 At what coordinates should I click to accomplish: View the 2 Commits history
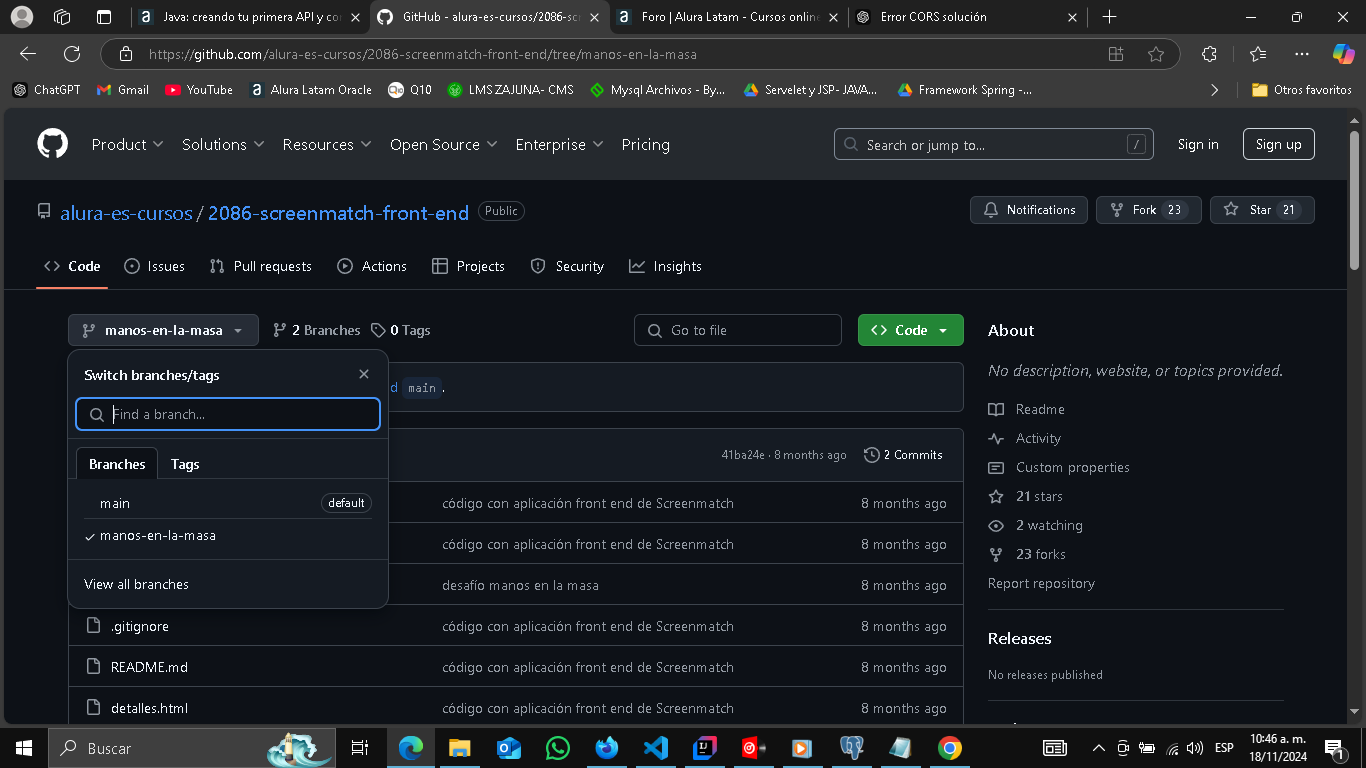(903, 455)
